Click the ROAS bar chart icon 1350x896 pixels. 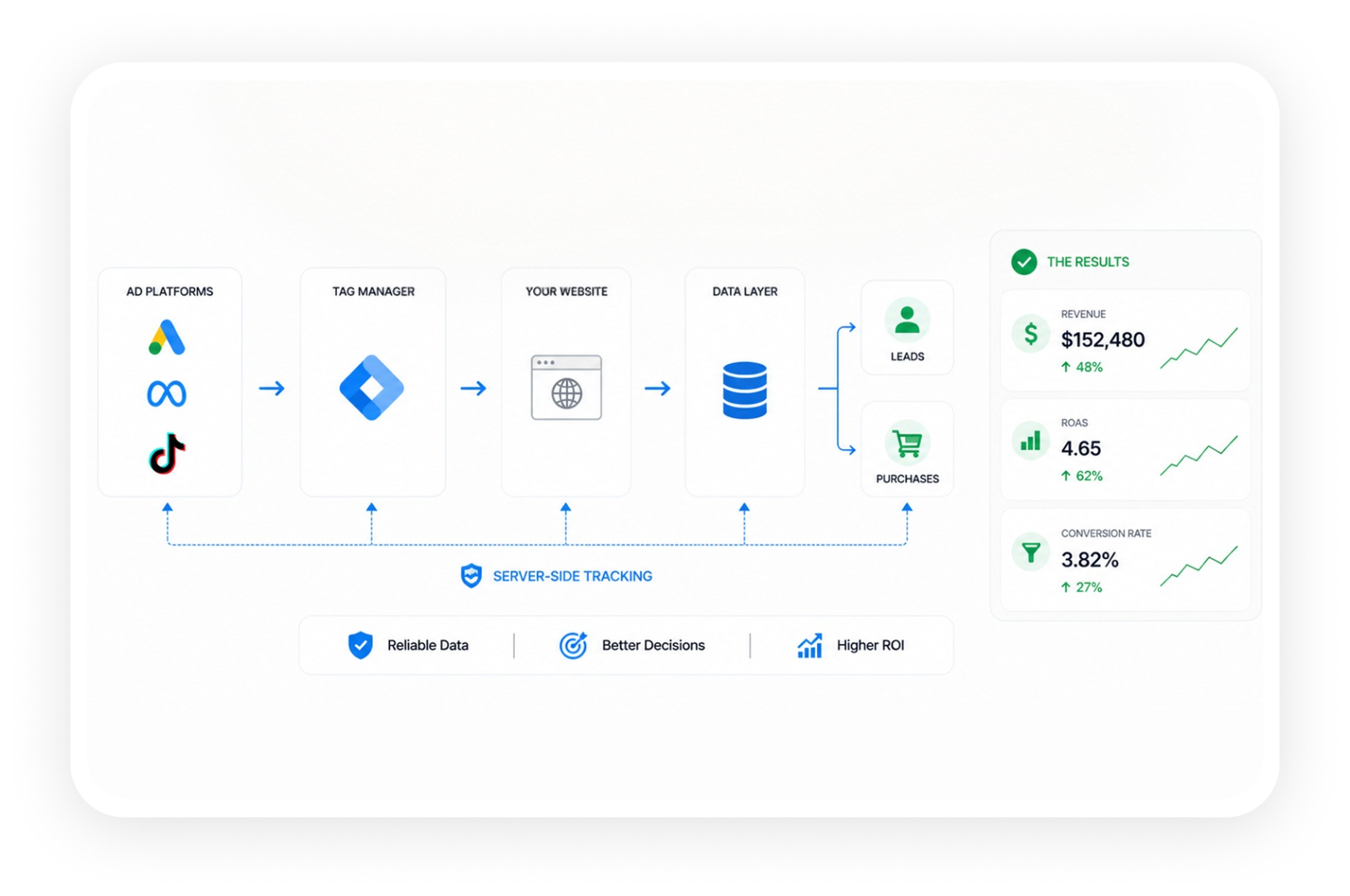pyautogui.click(x=1030, y=441)
